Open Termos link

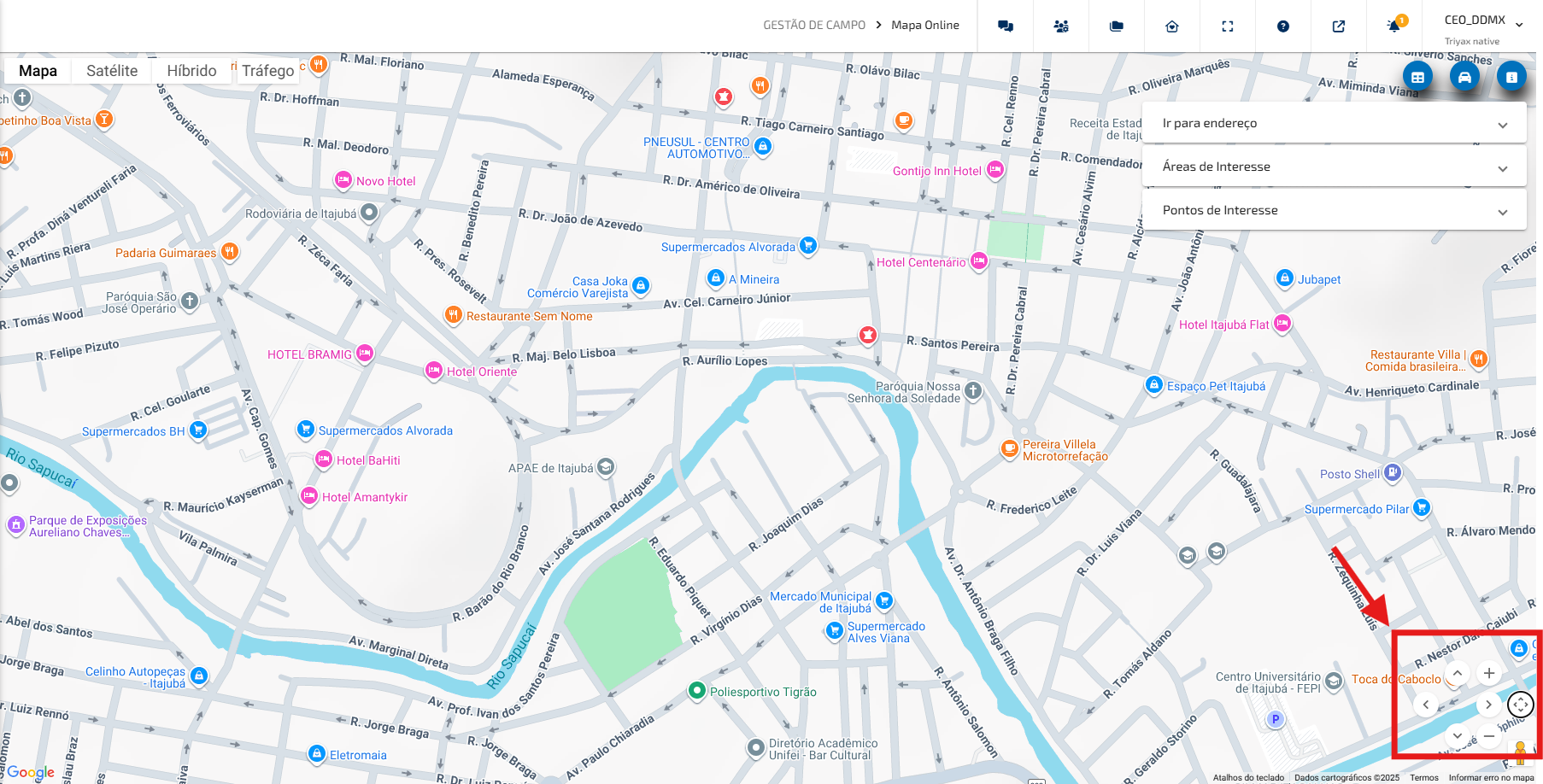pos(1424,777)
